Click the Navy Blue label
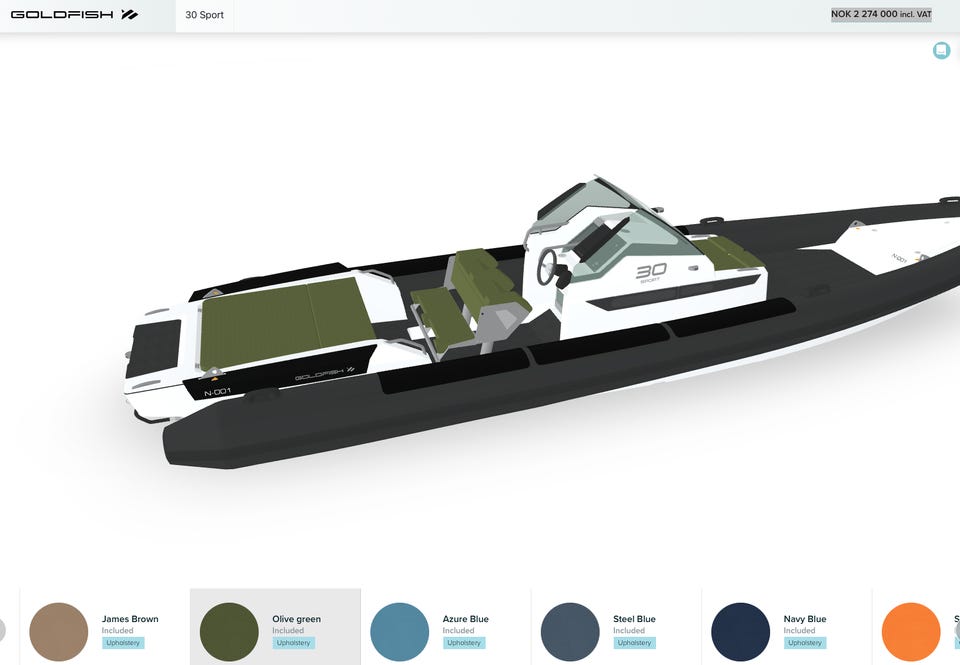Image resolution: width=960 pixels, height=665 pixels. click(x=804, y=619)
